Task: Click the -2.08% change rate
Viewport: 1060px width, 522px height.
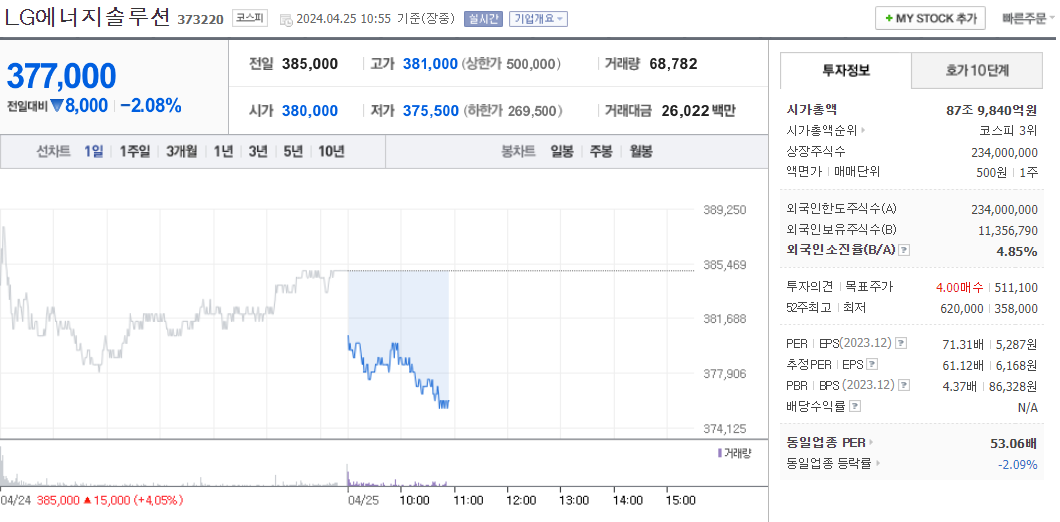Action: [151, 105]
